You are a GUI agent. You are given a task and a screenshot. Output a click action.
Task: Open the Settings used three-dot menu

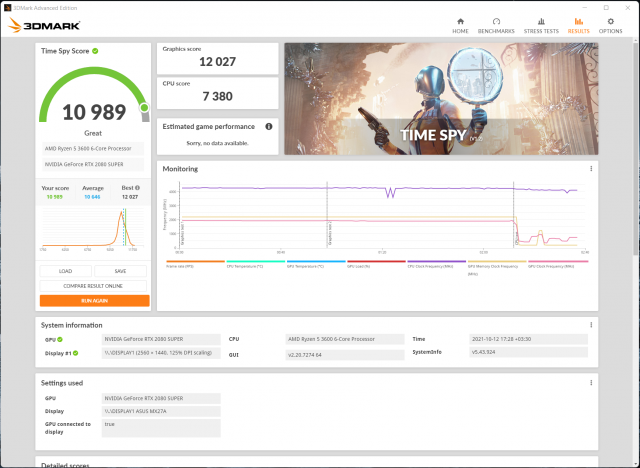pyautogui.click(x=591, y=383)
